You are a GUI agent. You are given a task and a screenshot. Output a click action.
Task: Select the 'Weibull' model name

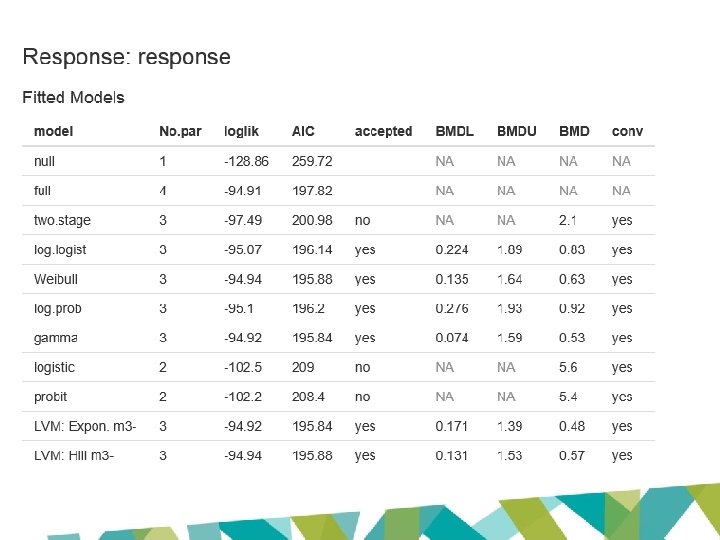[56, 279]
